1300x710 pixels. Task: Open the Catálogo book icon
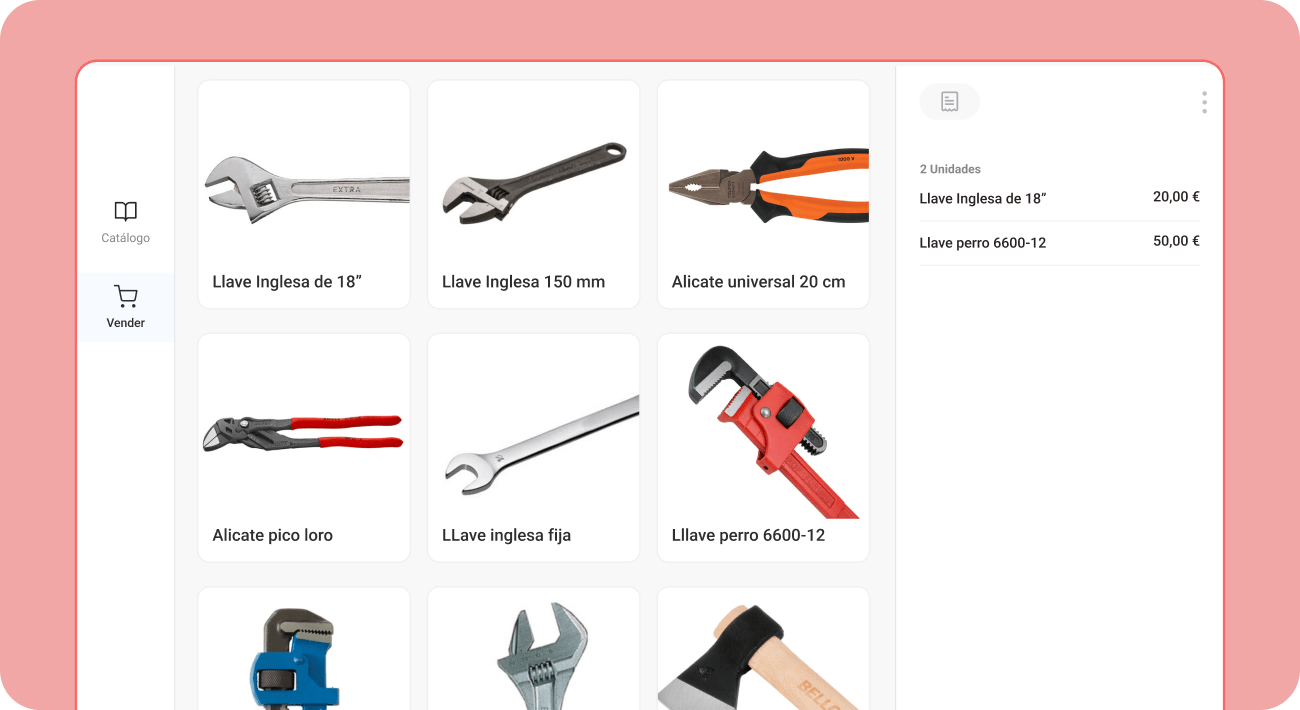125,211
